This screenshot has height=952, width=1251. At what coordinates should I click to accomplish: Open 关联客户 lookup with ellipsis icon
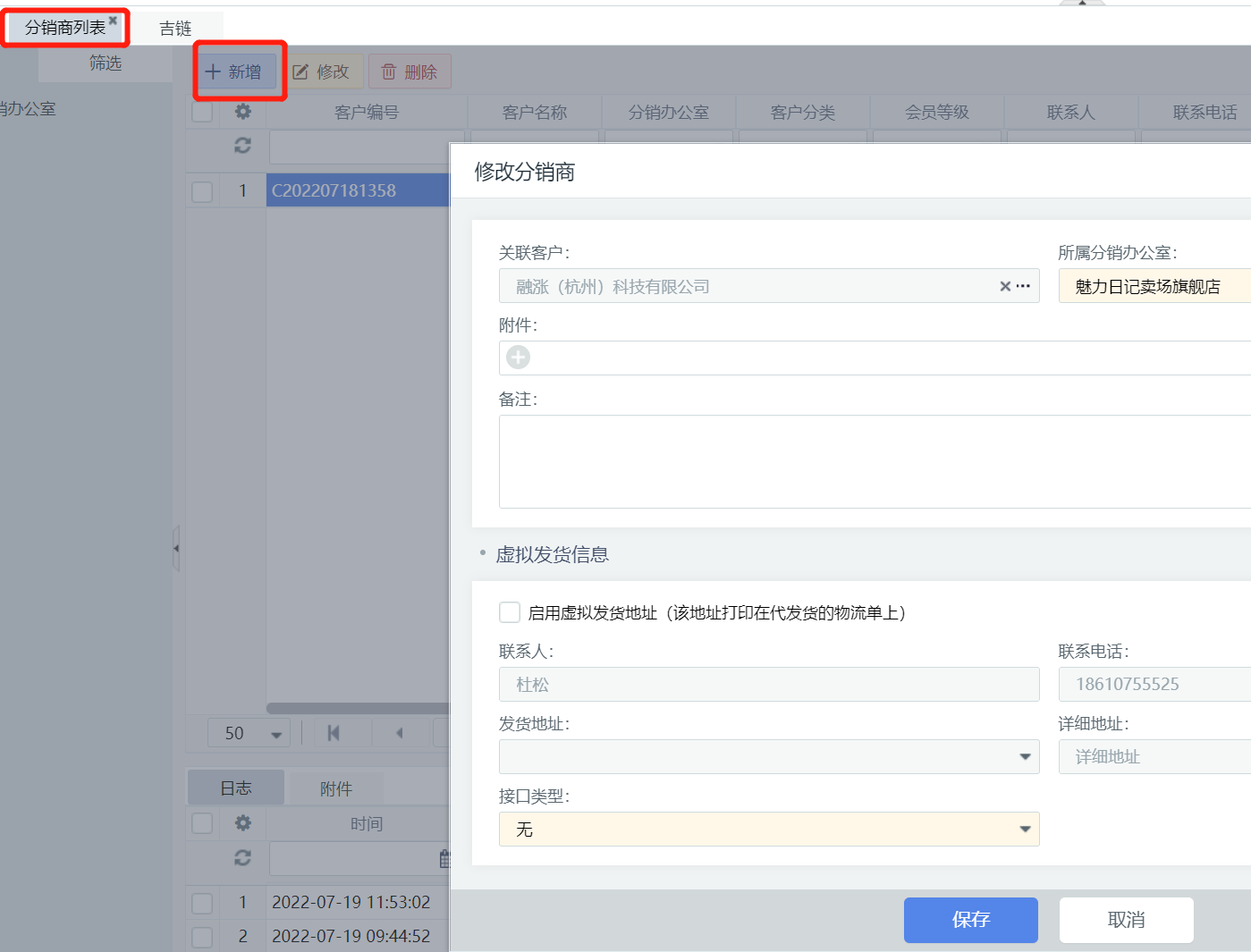coord(1024,286)
